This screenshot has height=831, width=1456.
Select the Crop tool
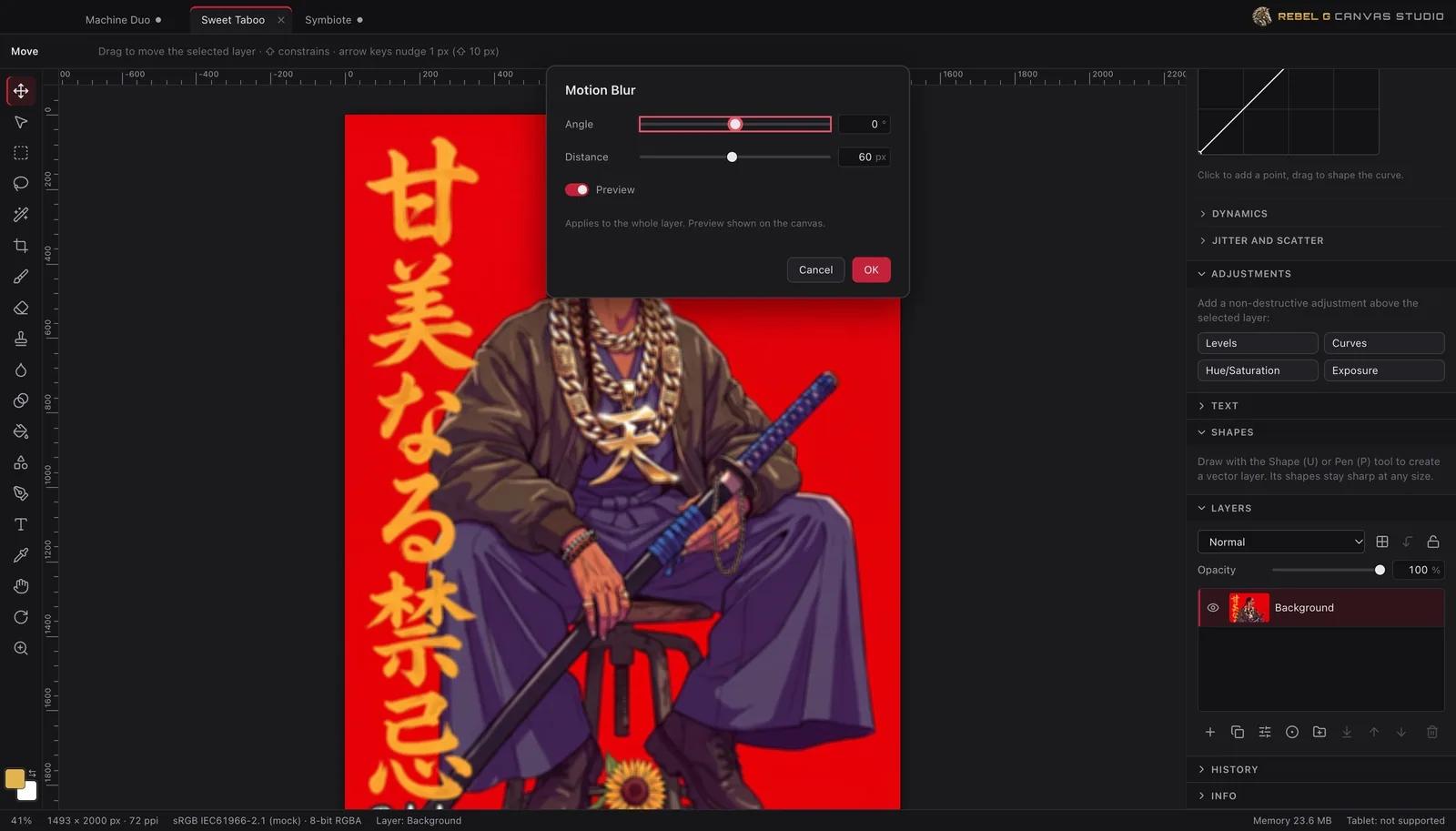21,246
